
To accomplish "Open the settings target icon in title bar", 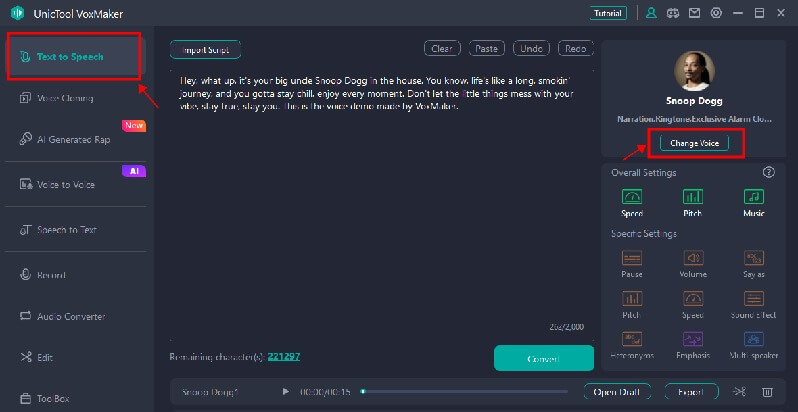I will 716,13.
